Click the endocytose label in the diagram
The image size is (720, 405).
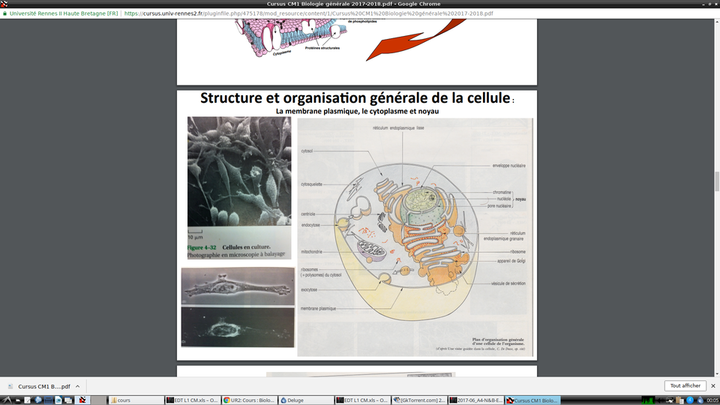tap(310, 225)
